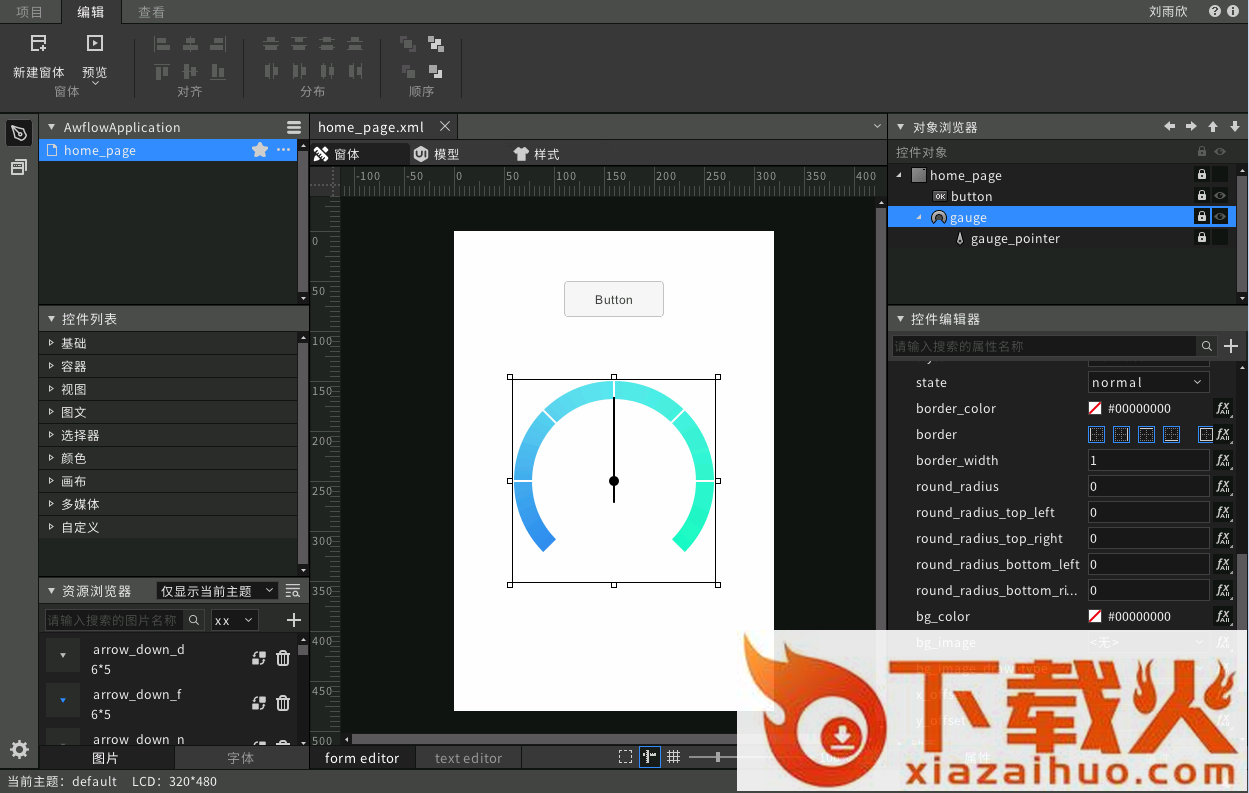This screenshot has width=1249, height=793.
Task: Click the zoom slider in editor bottom bar
Action: [x=717, y=757]
